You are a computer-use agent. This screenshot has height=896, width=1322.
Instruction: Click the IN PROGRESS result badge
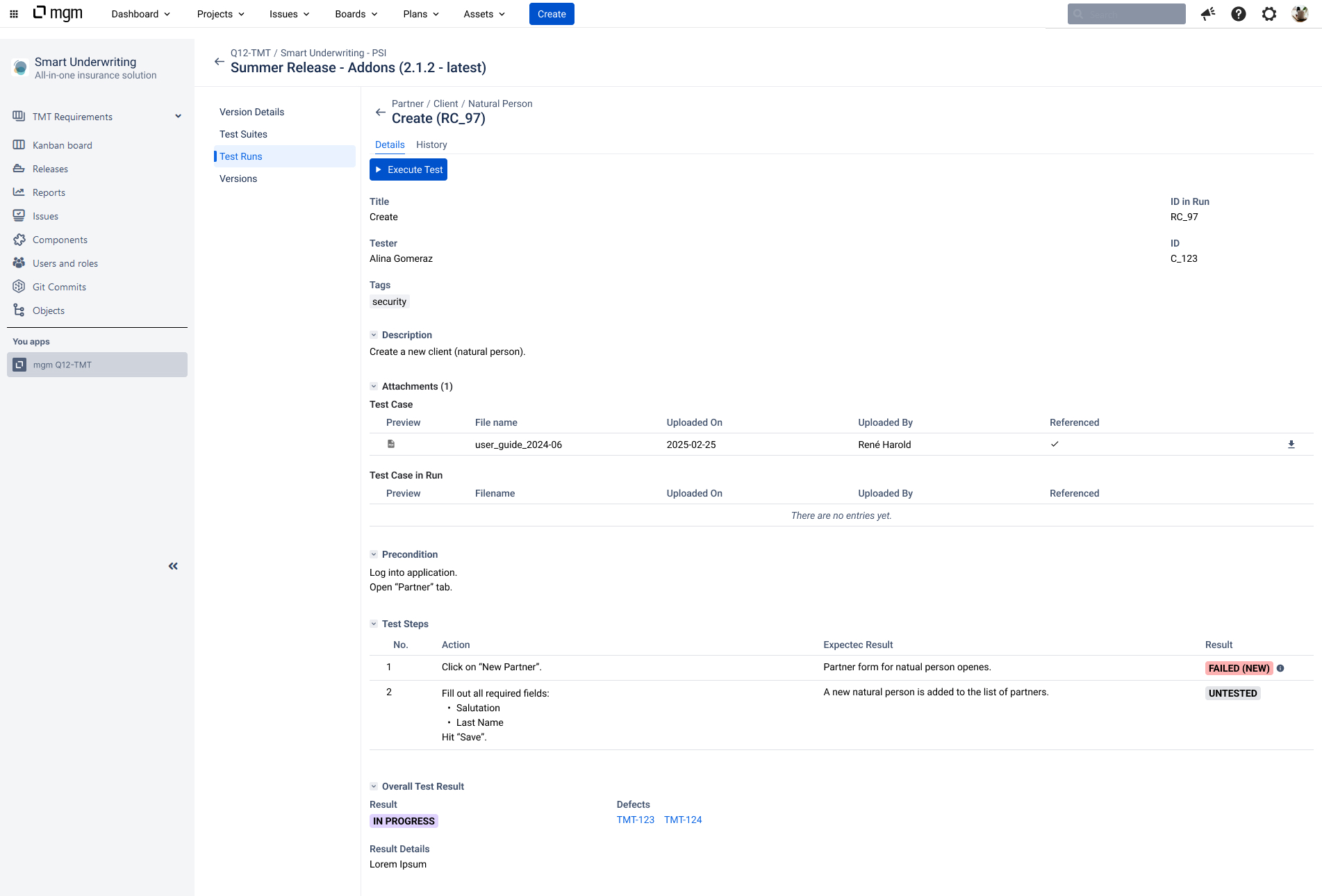point(403,821)
